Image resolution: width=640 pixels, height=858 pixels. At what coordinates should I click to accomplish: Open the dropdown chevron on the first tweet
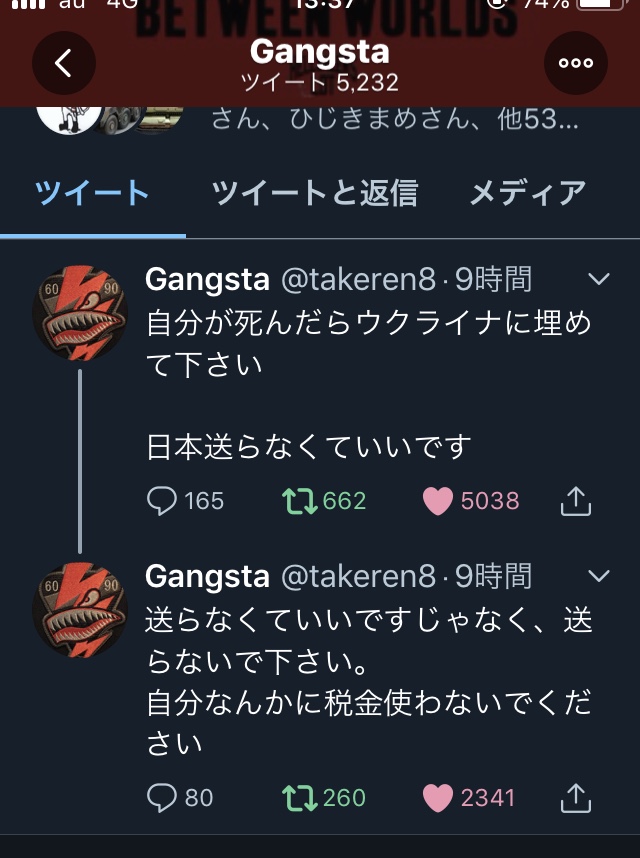tap(597, 280)
